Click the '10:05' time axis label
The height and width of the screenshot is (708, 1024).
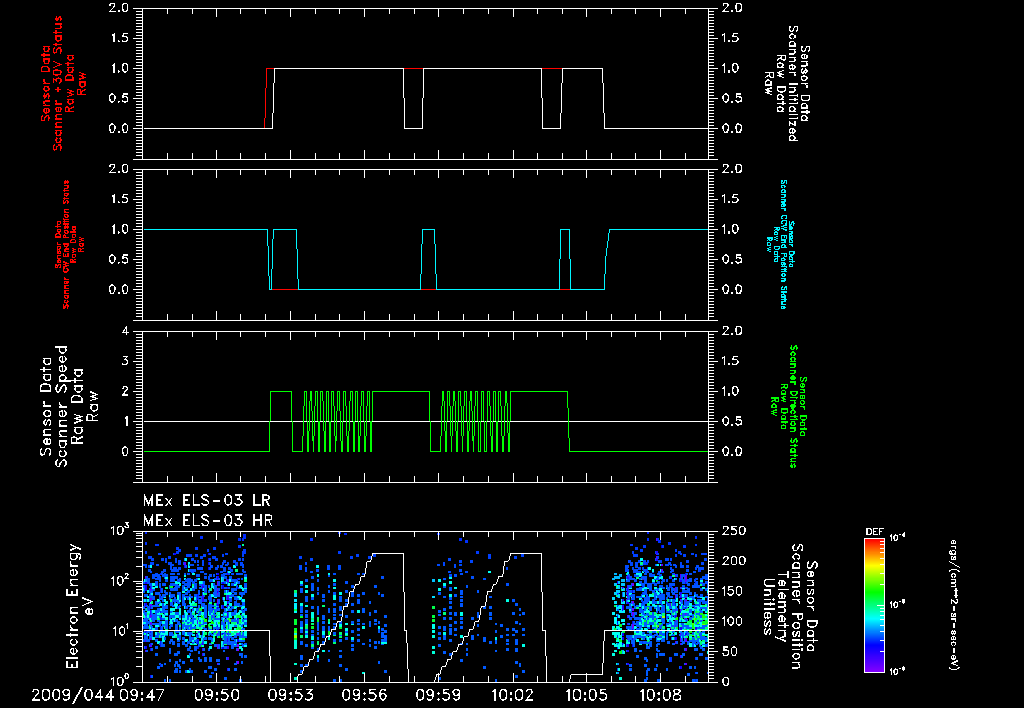point(586,695)
